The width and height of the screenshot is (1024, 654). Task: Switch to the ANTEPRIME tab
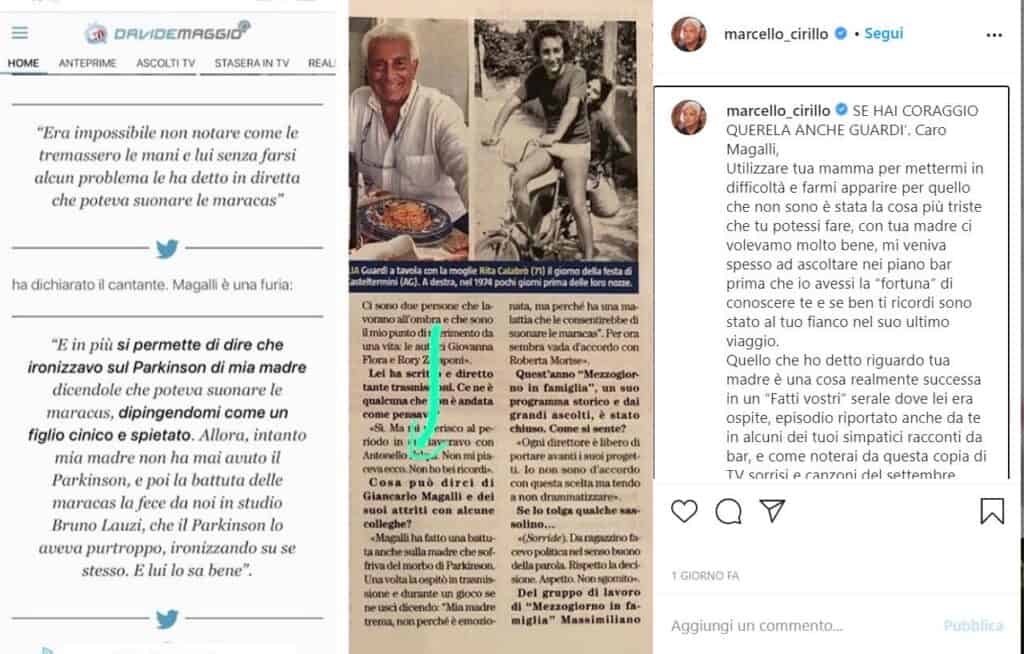[88, 63]
